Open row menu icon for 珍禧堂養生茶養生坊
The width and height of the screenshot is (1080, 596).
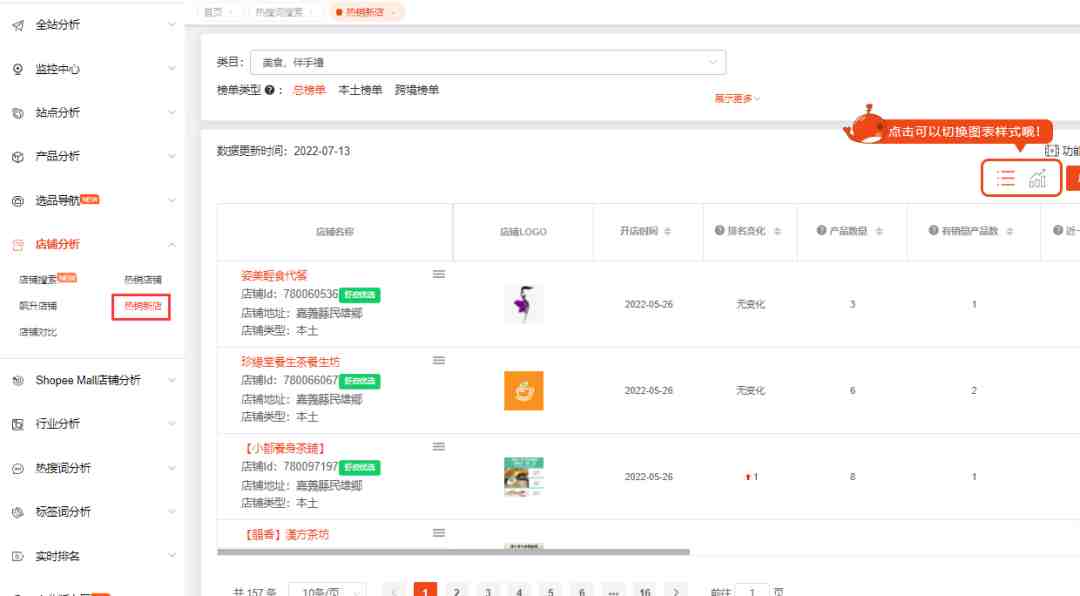(x=439, y=360)
